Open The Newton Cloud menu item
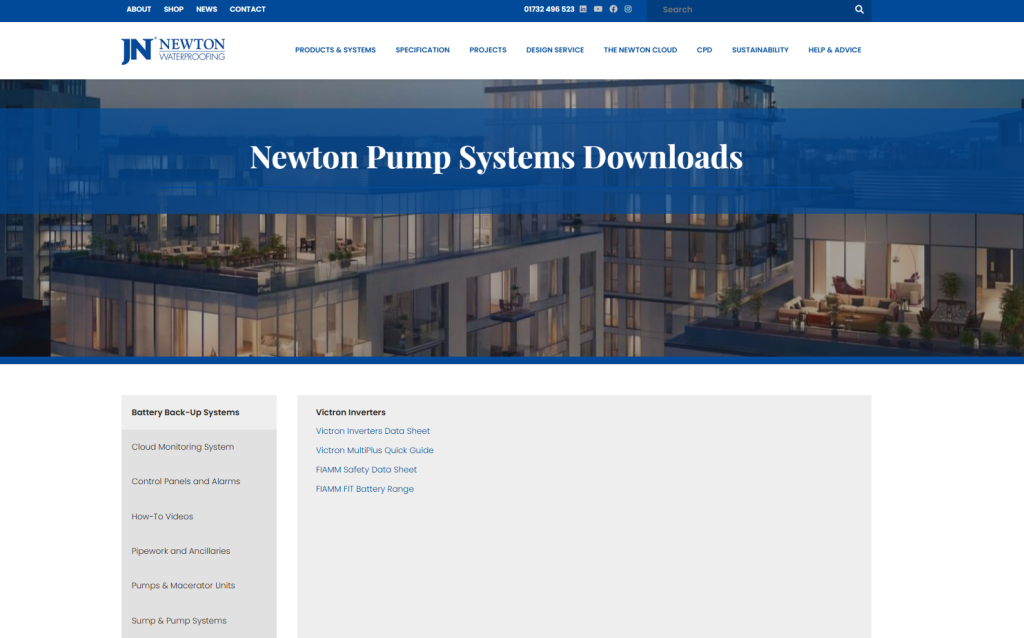The height and width of the screenshot is (638, 1024). click(640, 50)
